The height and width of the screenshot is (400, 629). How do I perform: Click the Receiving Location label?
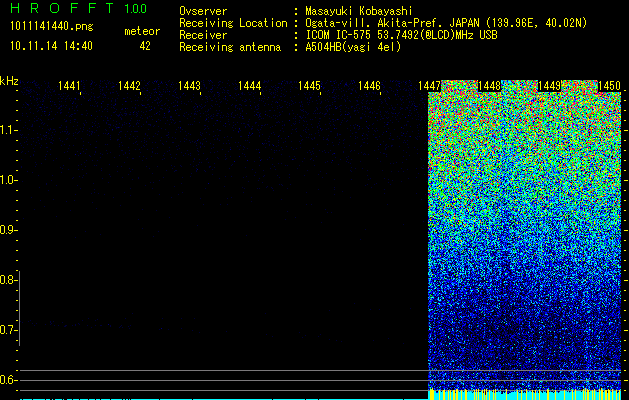click(x=233, y=23)
